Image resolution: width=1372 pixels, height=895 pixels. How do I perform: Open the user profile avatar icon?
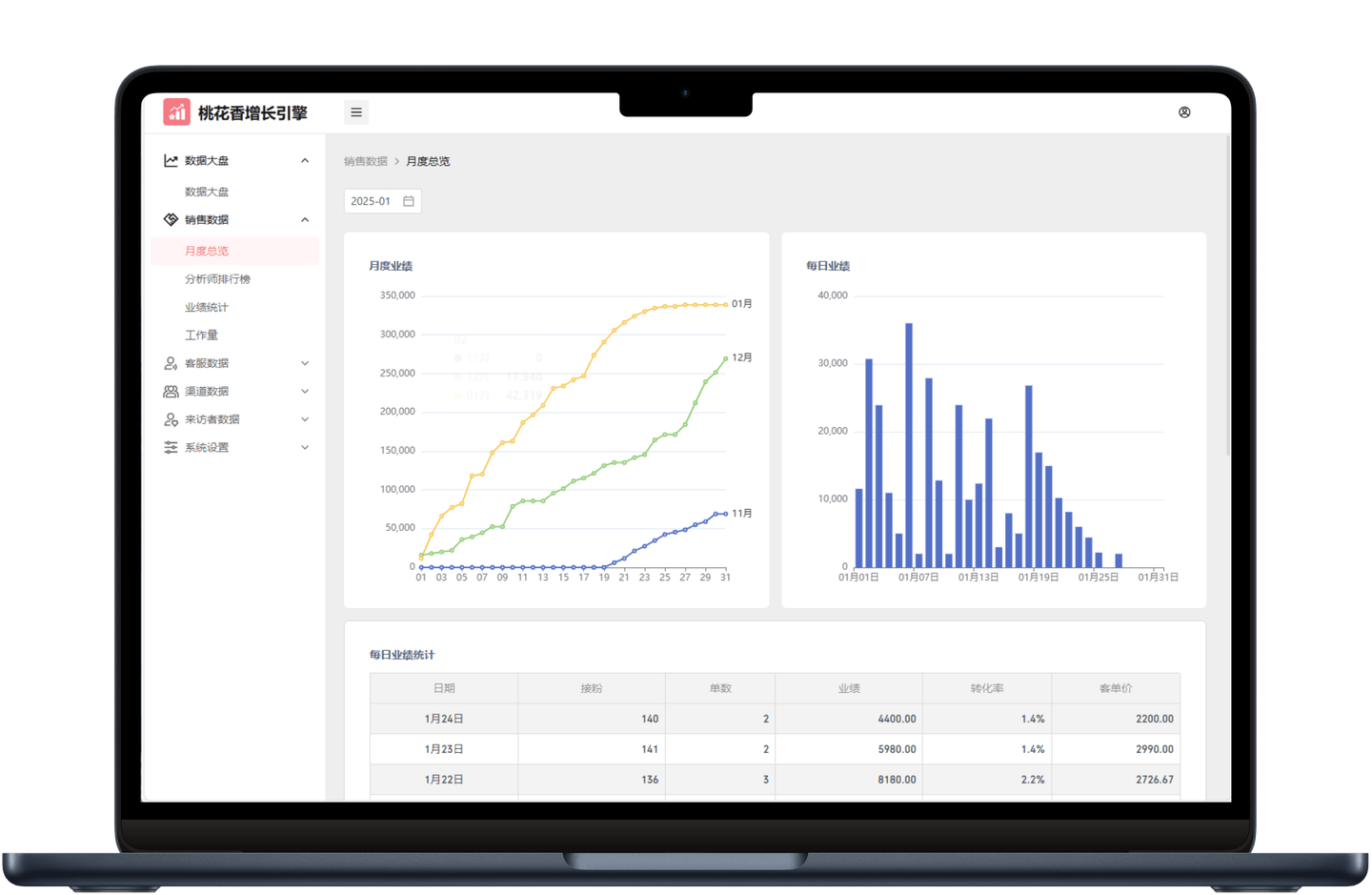point(1184,112)
